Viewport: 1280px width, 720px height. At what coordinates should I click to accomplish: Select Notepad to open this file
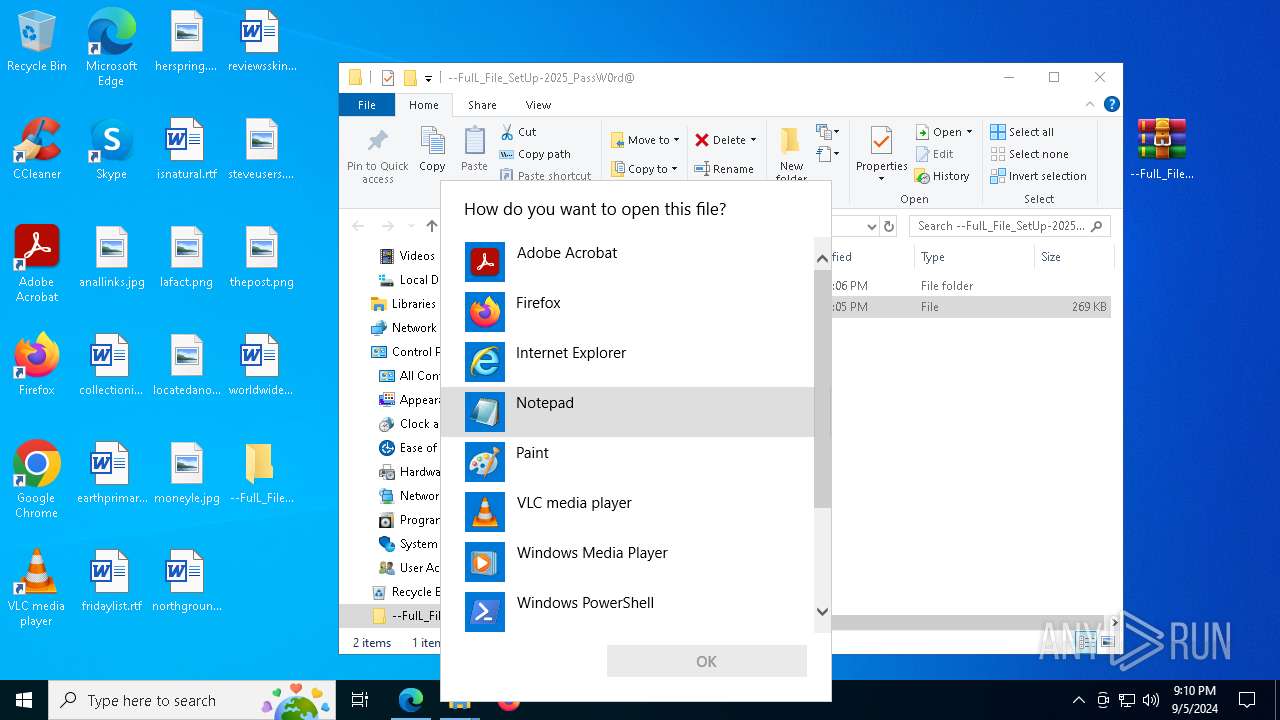pyautogui.click(x=627, y=412)
